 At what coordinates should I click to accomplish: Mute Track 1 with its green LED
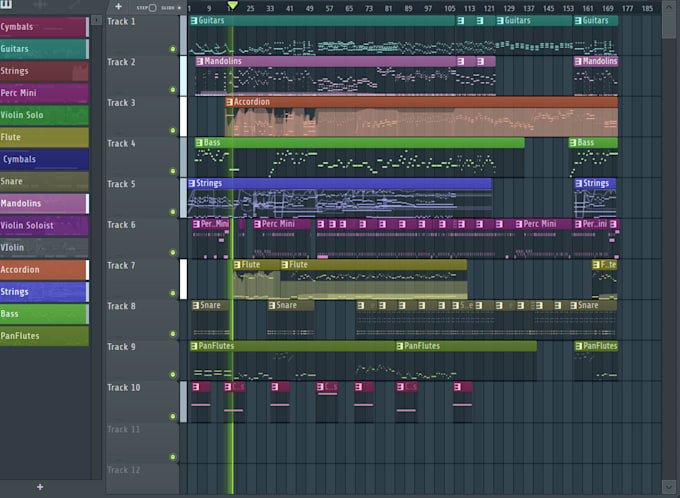tap(173, 49)
